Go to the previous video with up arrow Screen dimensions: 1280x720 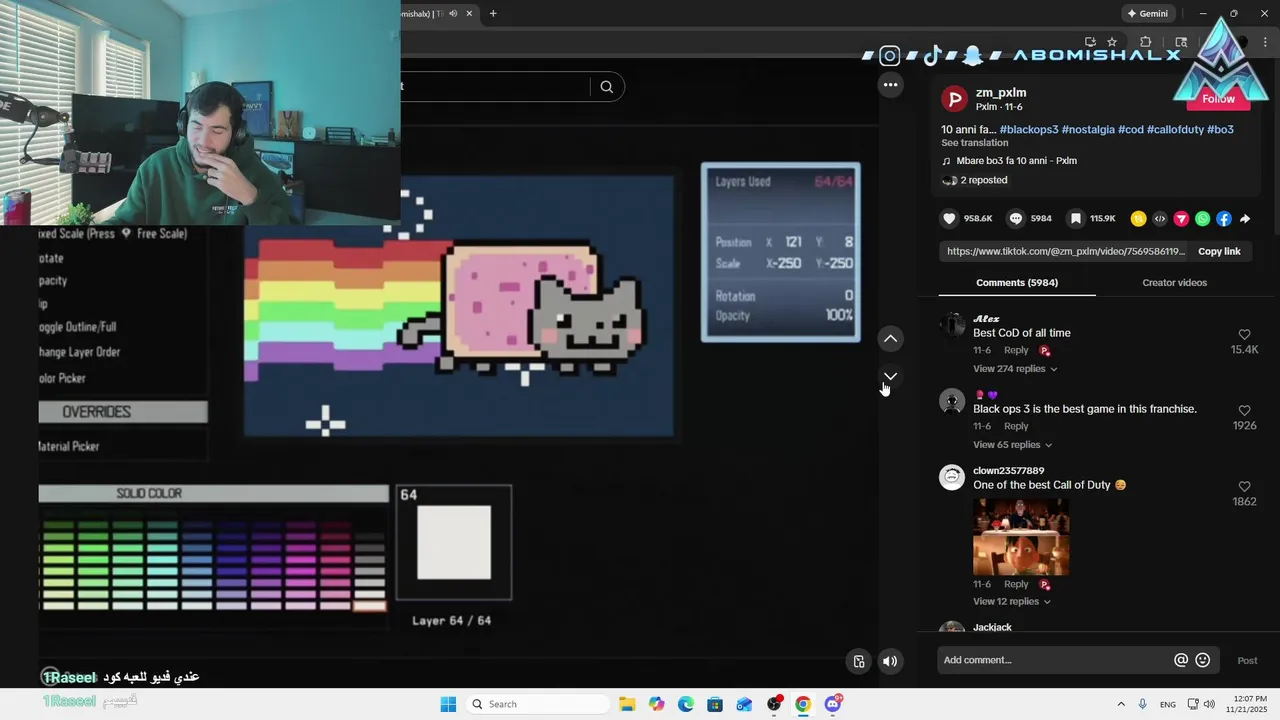(x=890, y=339)
